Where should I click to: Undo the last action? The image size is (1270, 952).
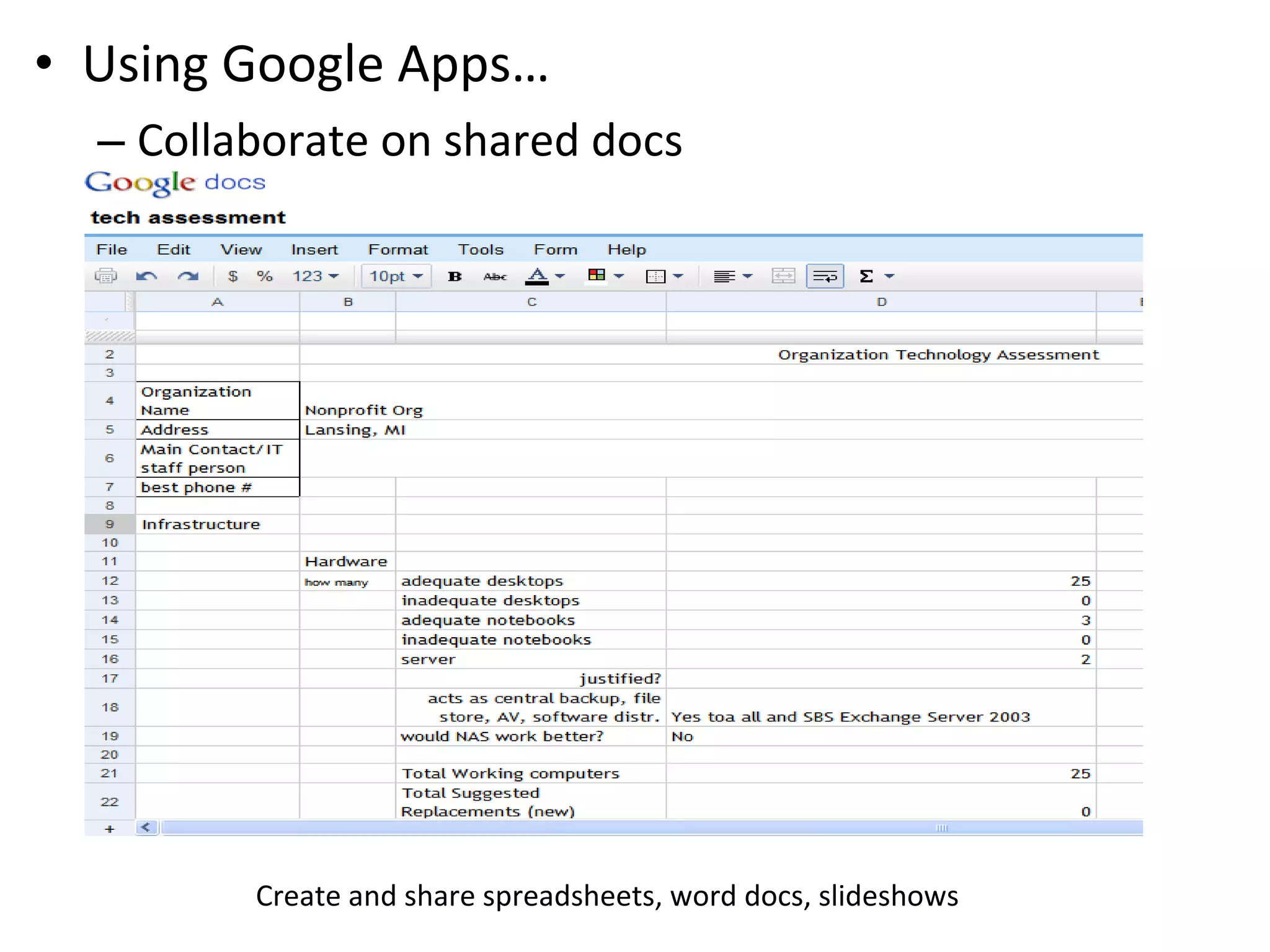pos(146,276)
